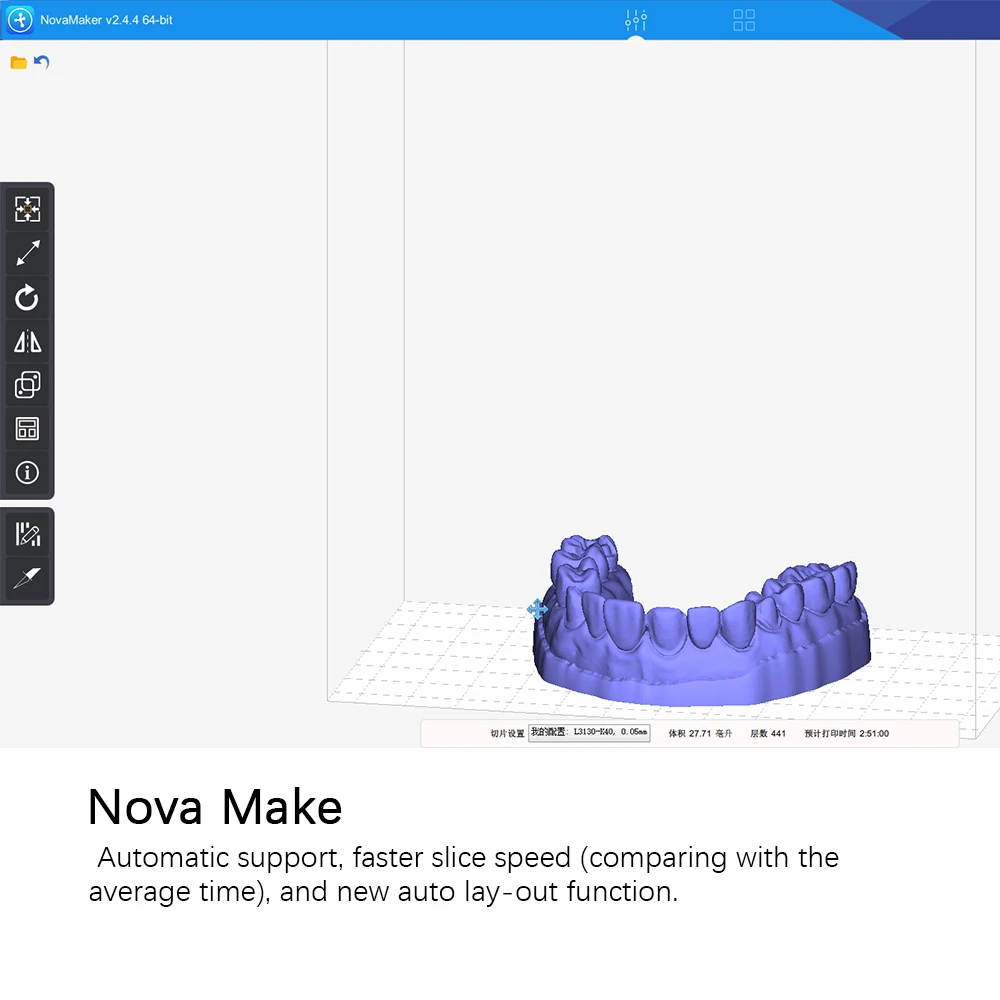Click the NovaMaker app logo
The height and width of the screenshot is (1000, 1000).
pos(20,20)
